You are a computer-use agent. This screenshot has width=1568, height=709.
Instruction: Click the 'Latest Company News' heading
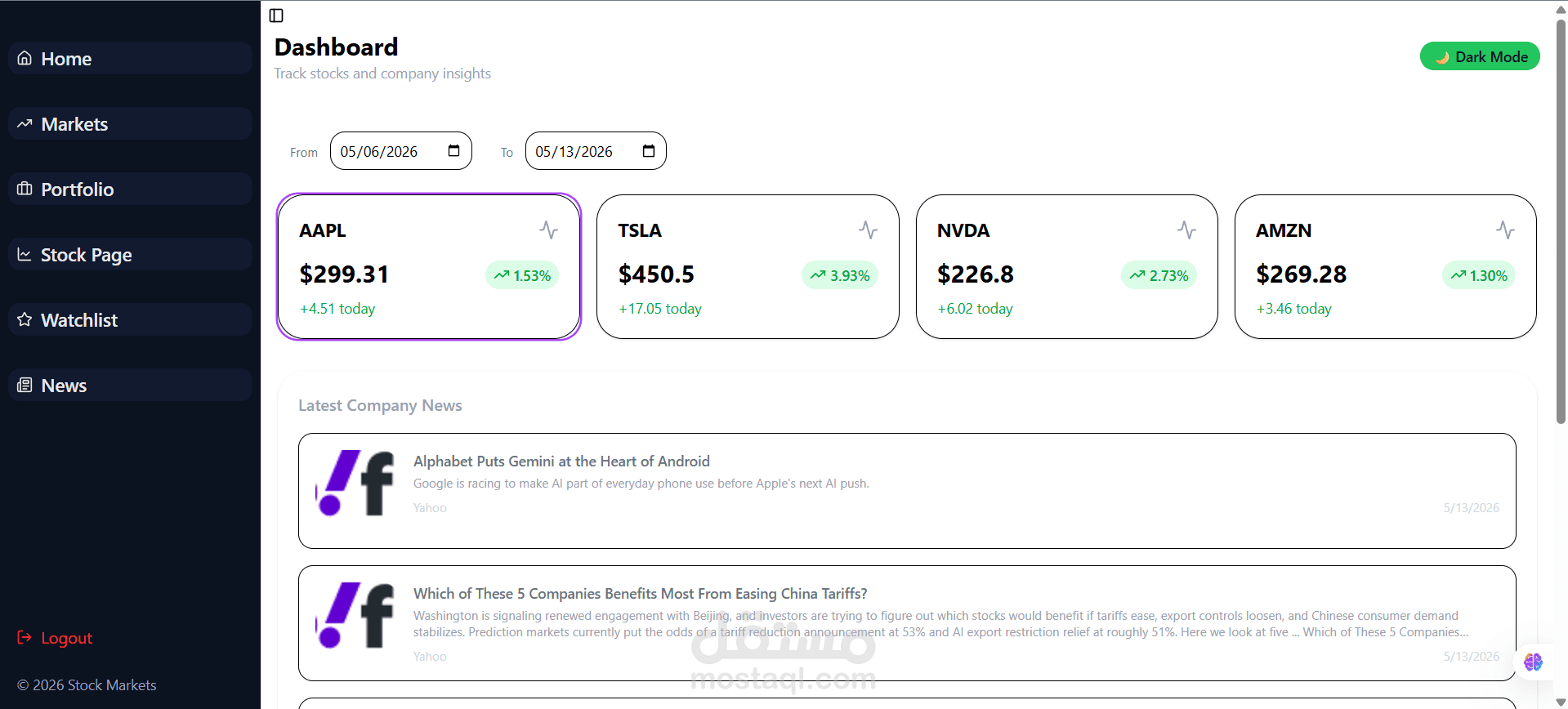(380, 405)
